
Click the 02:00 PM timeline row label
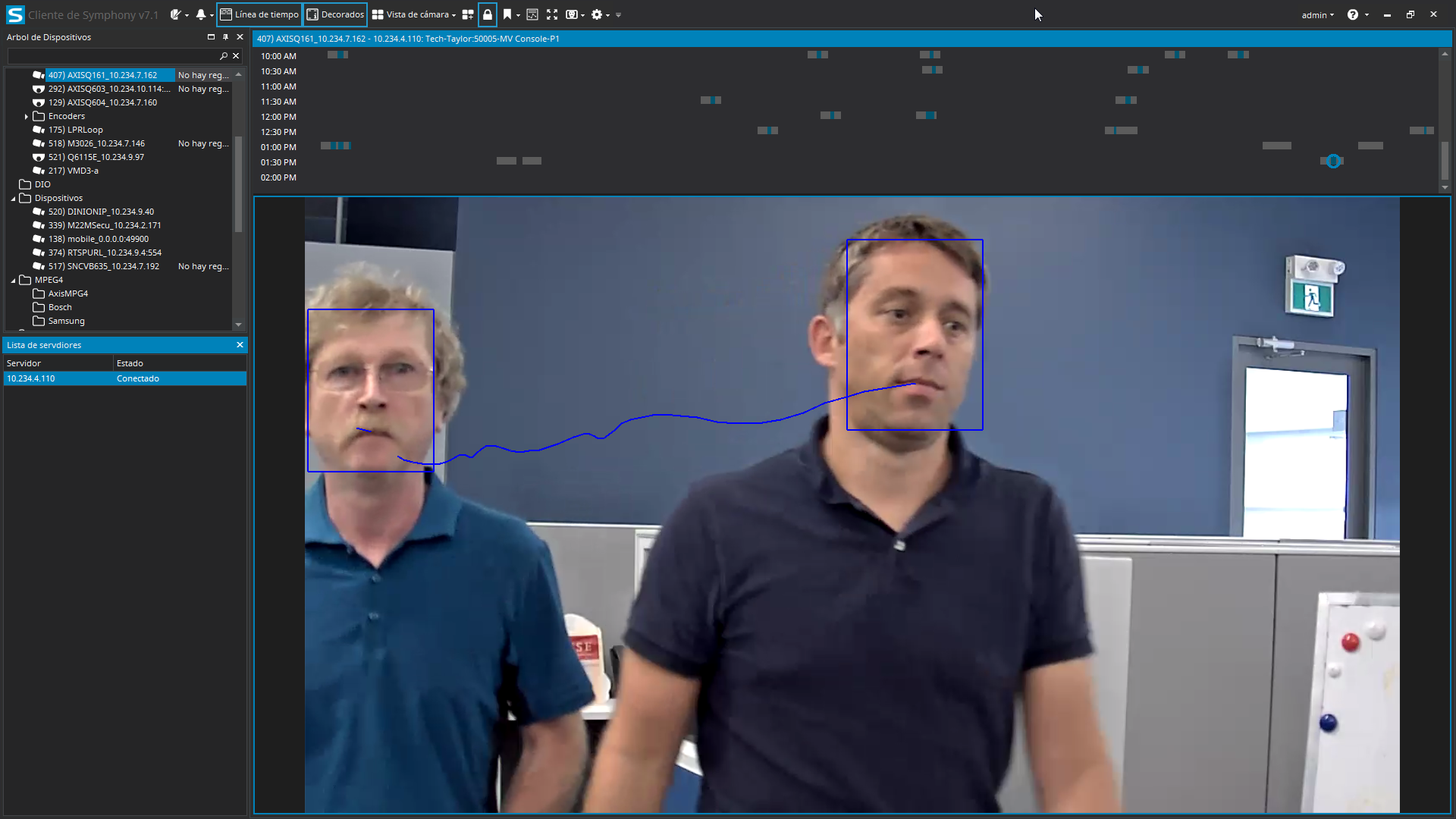click(278, 177)
